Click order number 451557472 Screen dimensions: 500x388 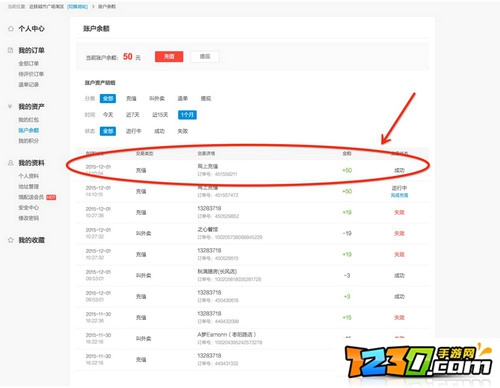(218, 195)
